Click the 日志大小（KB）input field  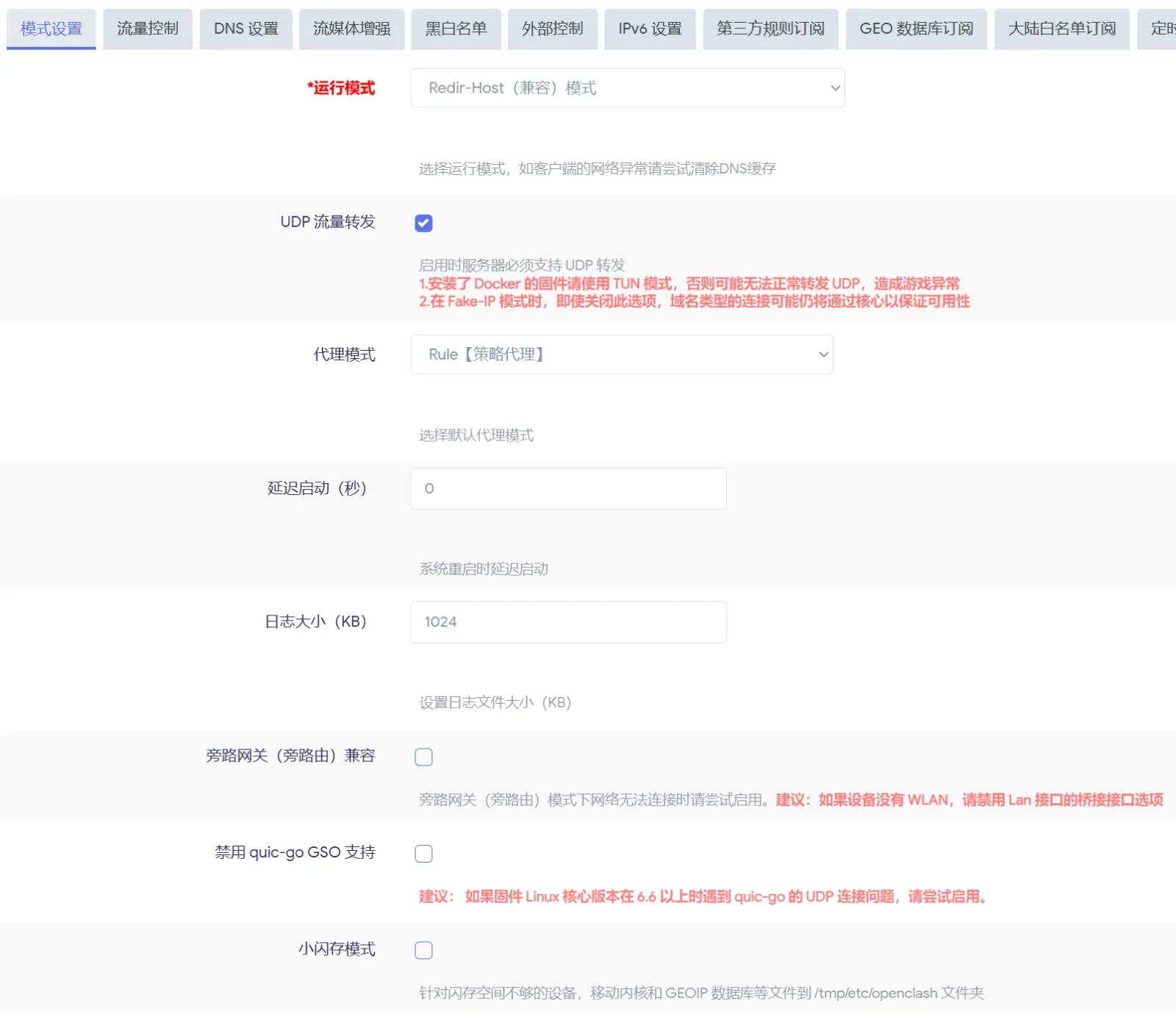coord(569,622)
